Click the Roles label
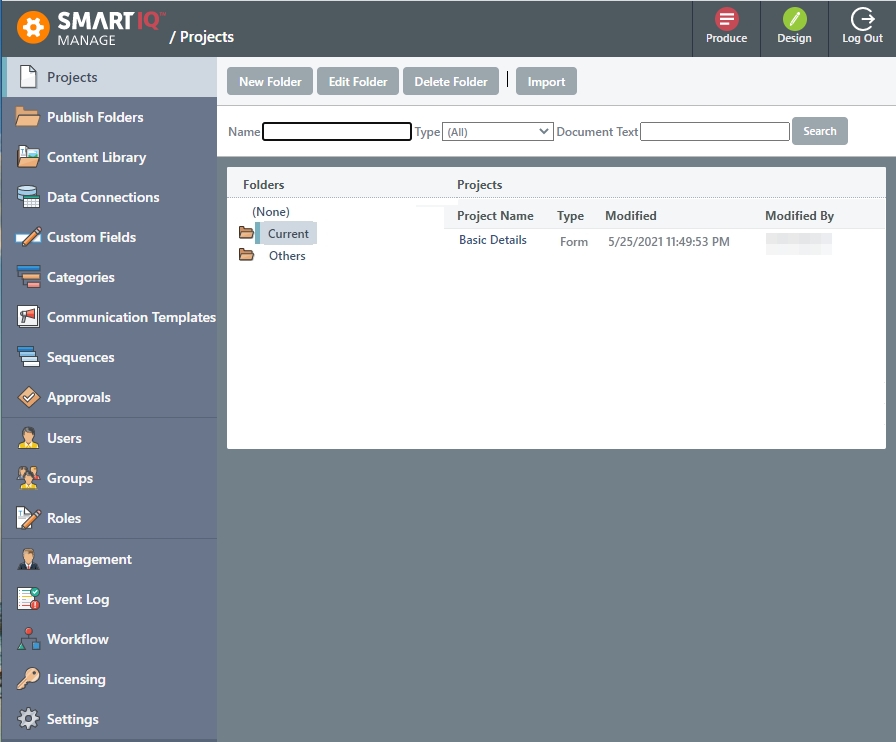The image size is (896, 742). [64, 518]
